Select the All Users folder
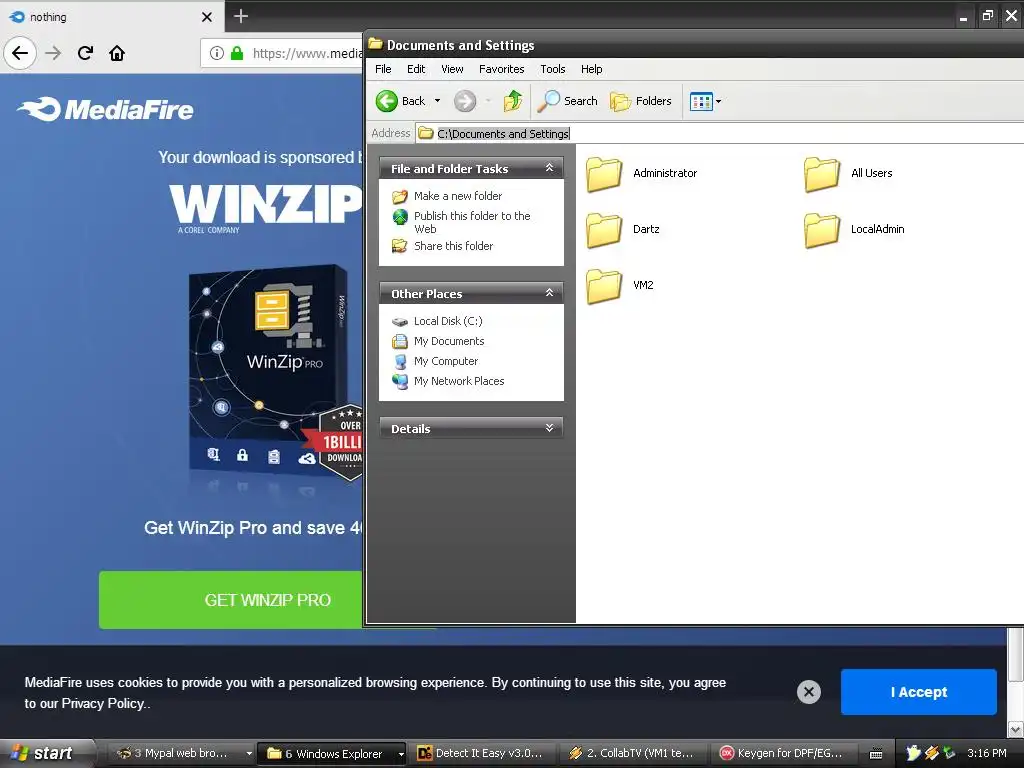 click(x=848, y=174)
